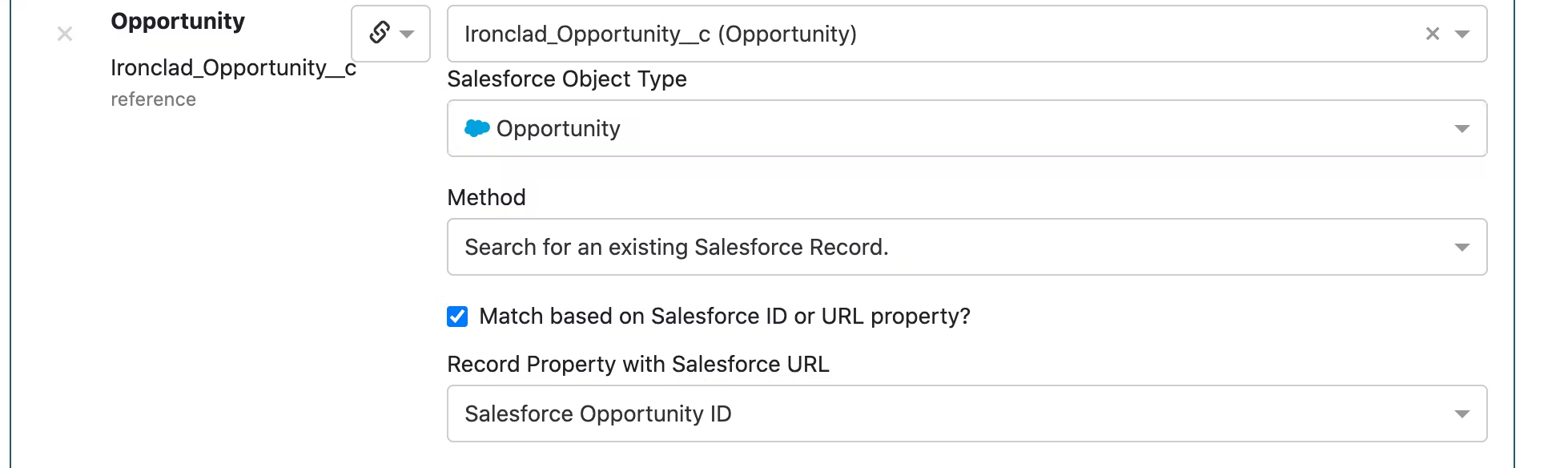Click the Salesforce cloud logo icon
1568x468 pixels.
[x=476, y=128]
